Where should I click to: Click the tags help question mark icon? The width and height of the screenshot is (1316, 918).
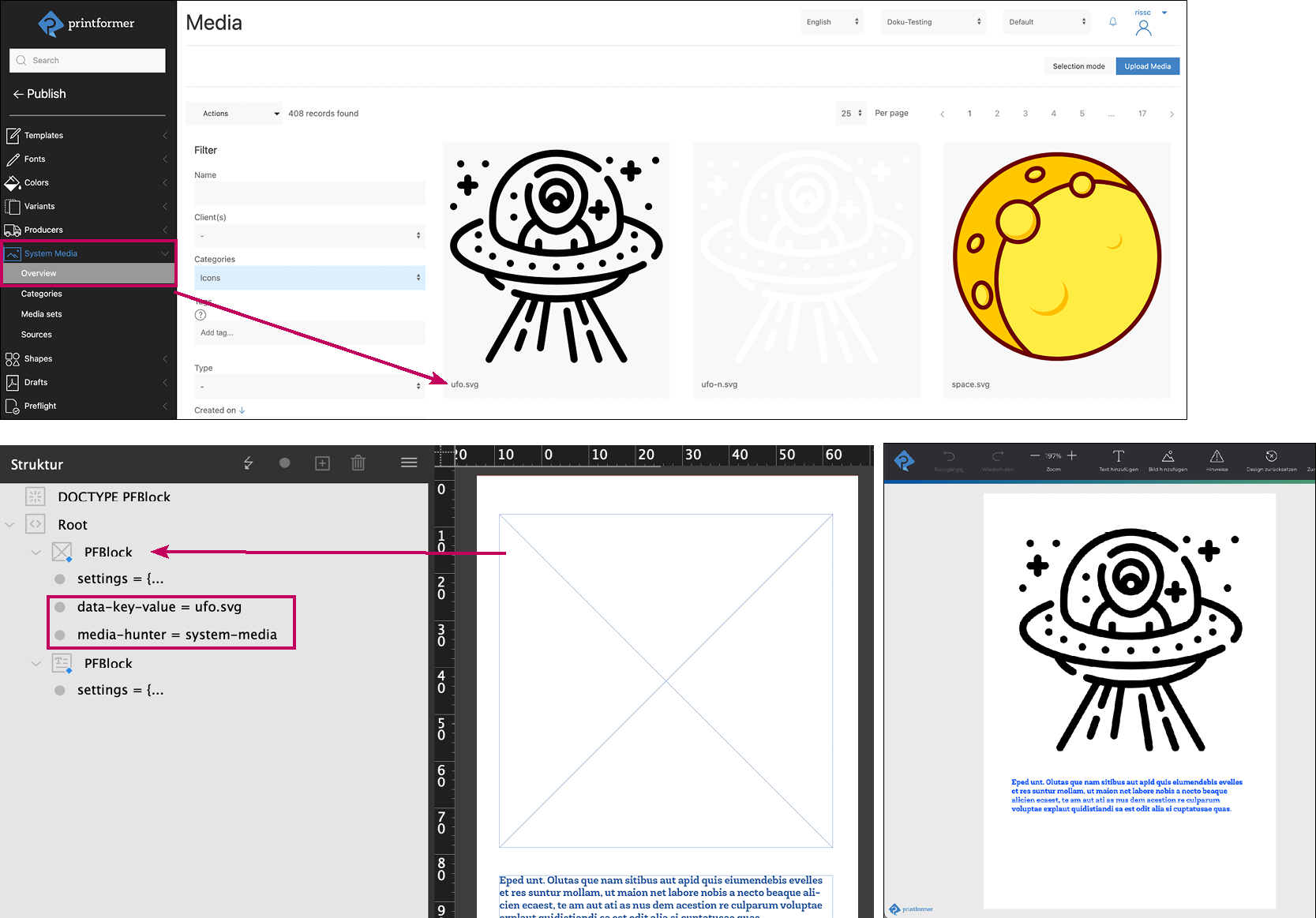point(201,315)
